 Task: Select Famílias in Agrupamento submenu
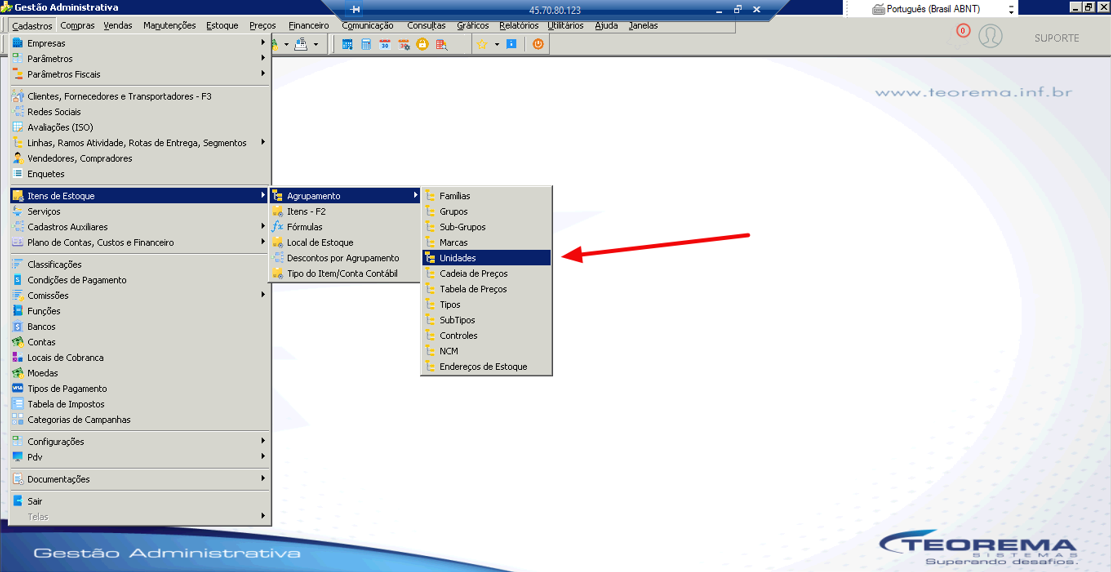pyautogui.click(x=486, y=196)
